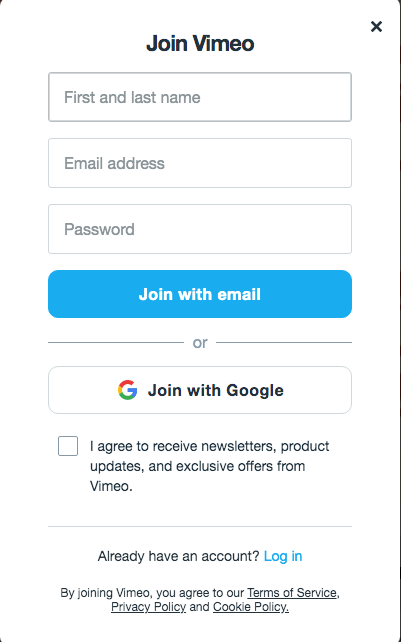
Task: Select the Password input box
Action: coord(200,229)
